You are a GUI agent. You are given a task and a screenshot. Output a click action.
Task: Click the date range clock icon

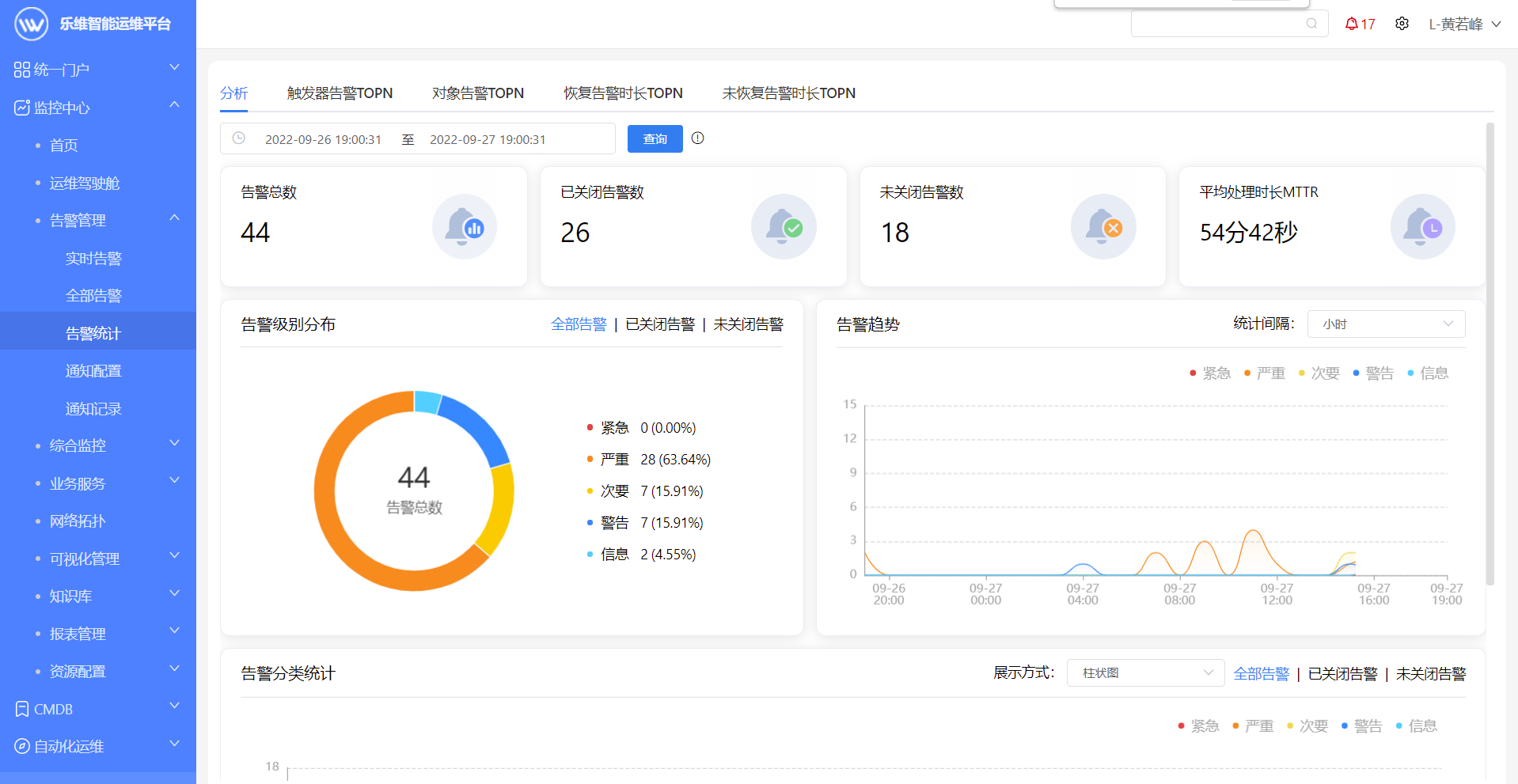238,138
